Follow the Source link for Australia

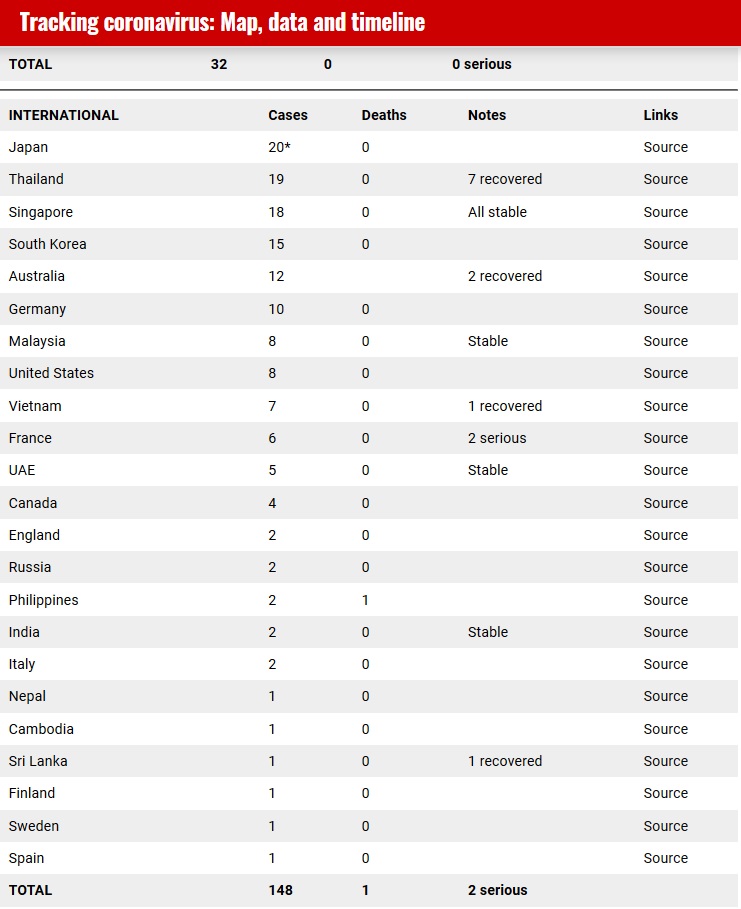point(665,276)
